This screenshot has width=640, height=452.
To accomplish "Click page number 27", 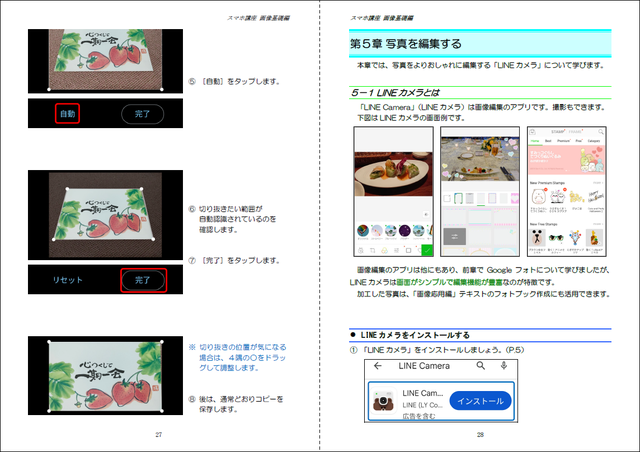I will click(x=158, y=435).
